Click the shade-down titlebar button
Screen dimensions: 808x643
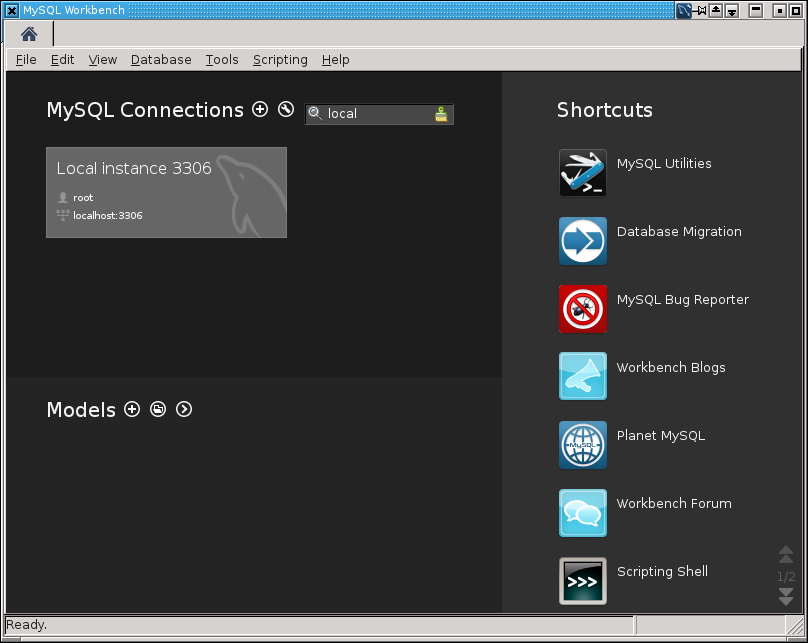[732, 10]
